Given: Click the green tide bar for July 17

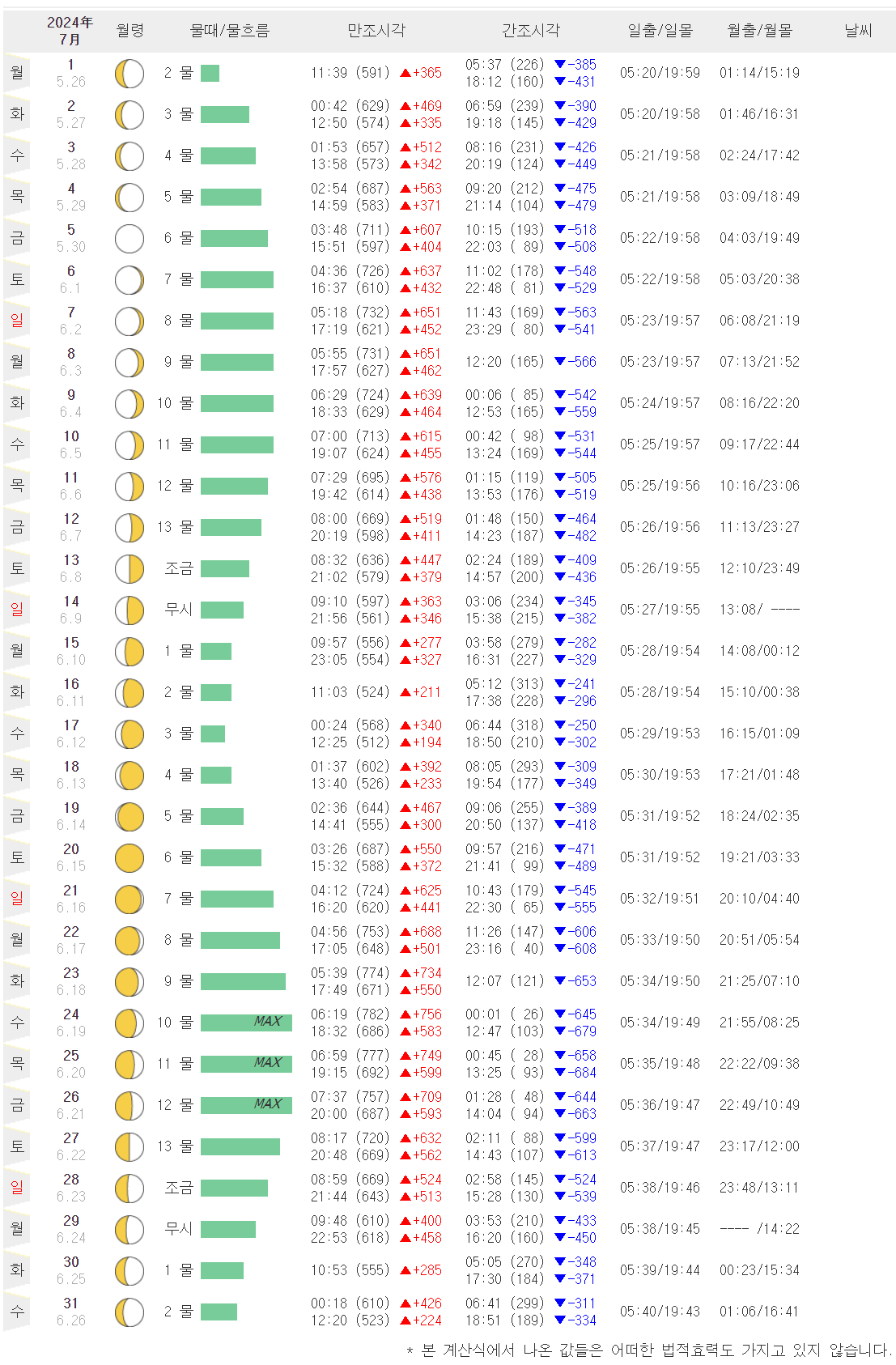Looking at the screenshot, I should click(213, 734).
